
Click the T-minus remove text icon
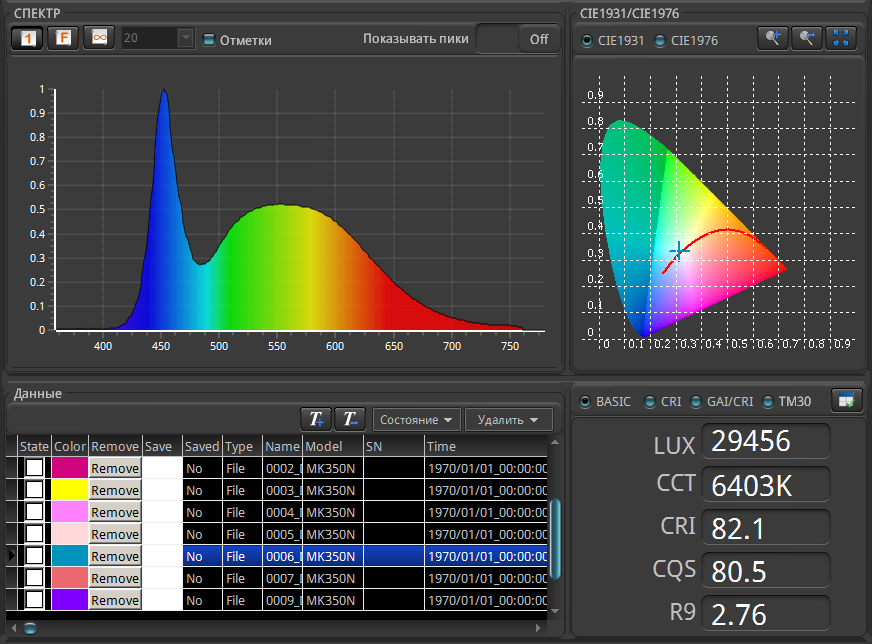coord(349,419)
